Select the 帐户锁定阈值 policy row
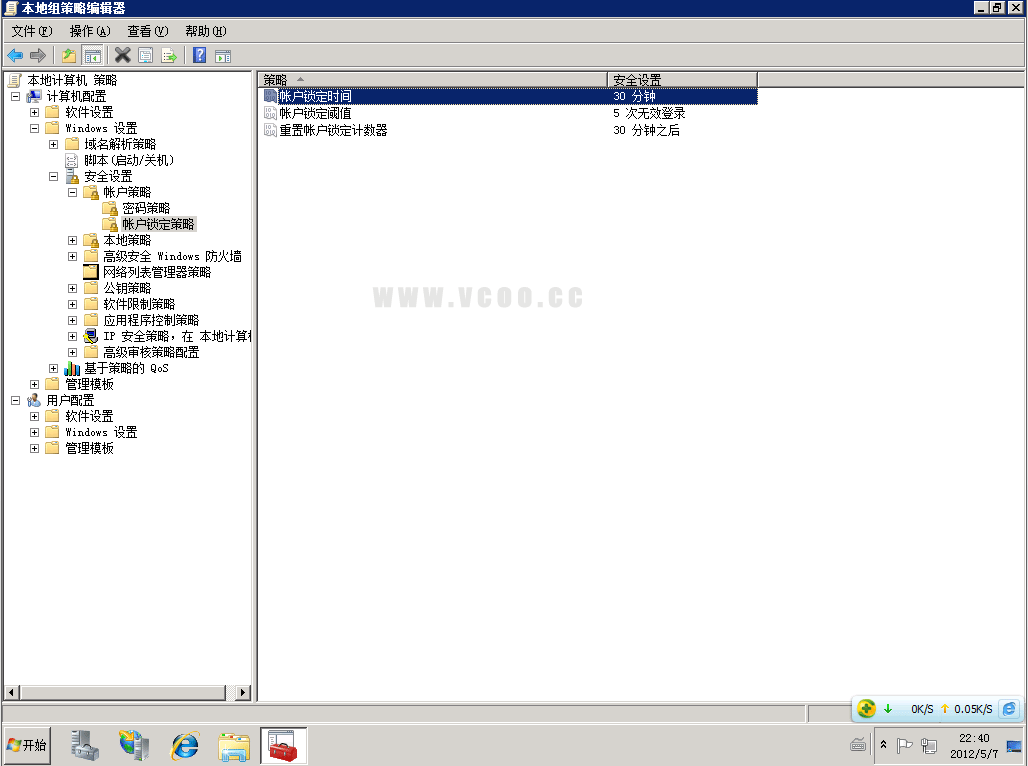Image resolution: width=1028 pixels, height=766 pixels. click(x=315, y=113)
